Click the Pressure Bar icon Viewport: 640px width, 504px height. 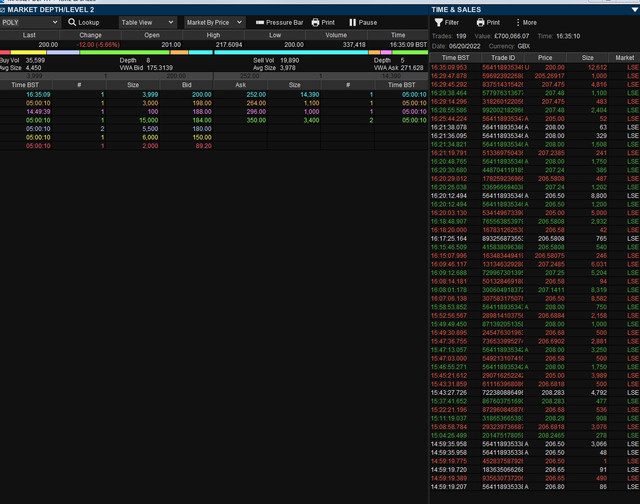coord(260,22)
